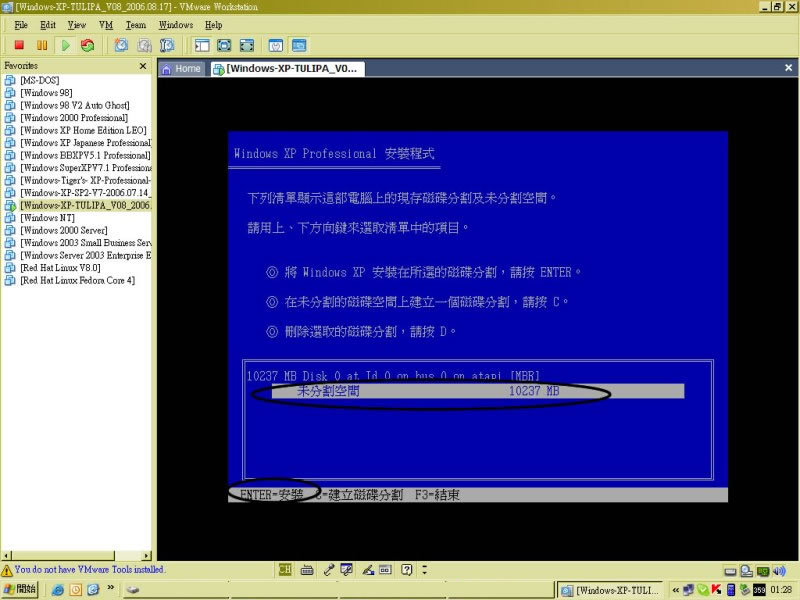800x600 pixels.
Task: Click the hard disk device status icon
Action: pos(731,571)
